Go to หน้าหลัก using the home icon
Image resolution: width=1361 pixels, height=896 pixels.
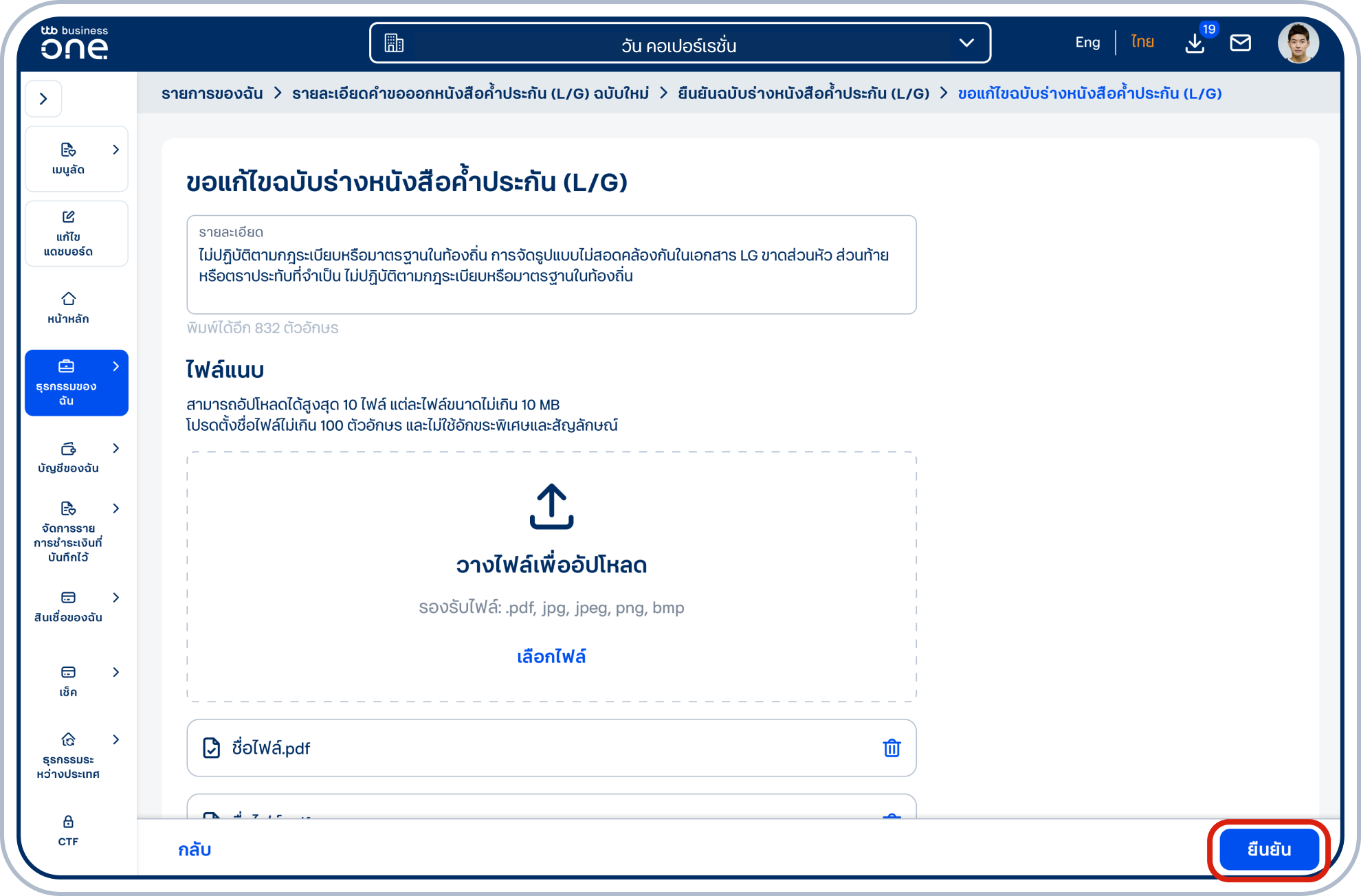[68, 299]
